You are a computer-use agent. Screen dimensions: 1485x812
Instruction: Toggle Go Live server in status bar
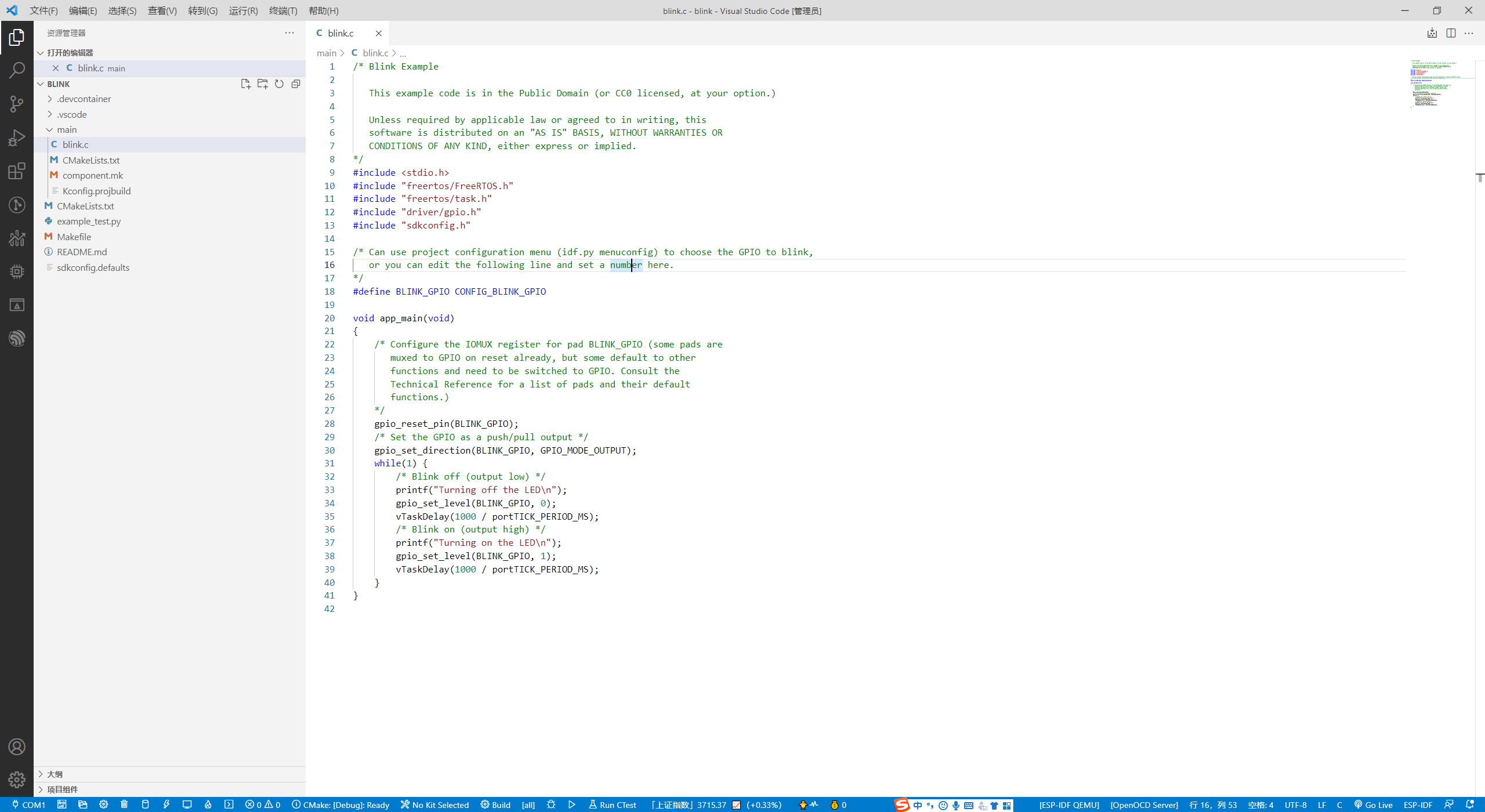[x=1373, y=804]
